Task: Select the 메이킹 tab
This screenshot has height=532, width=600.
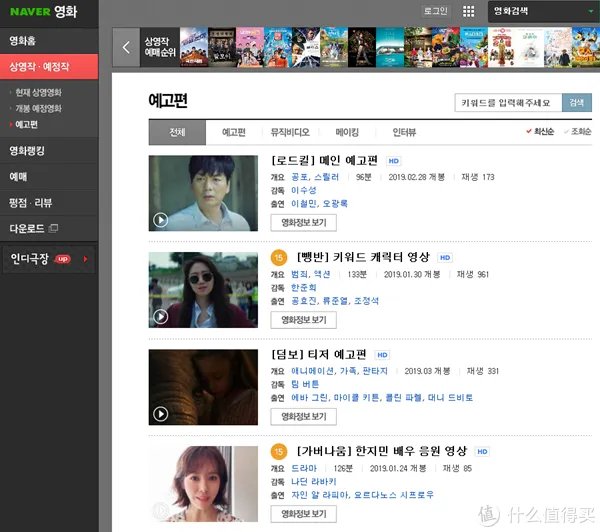Action: click(347, 132)
